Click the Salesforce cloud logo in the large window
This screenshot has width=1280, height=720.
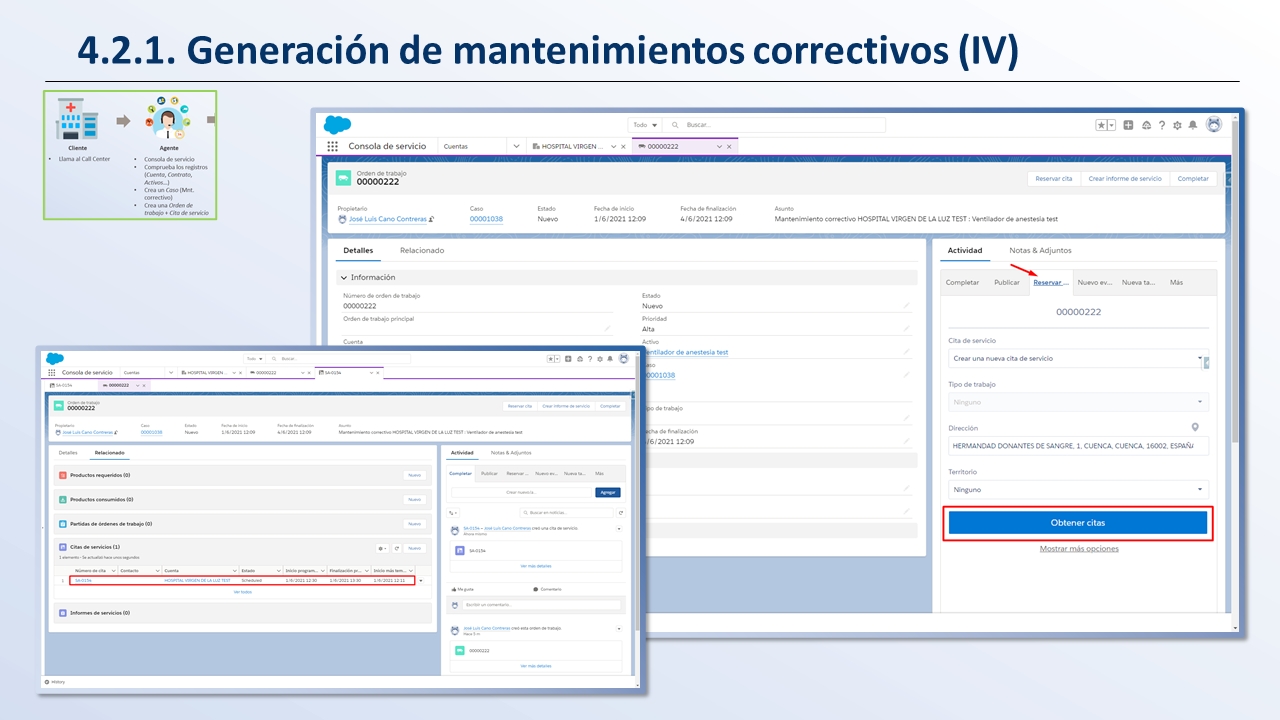point(337,125)
